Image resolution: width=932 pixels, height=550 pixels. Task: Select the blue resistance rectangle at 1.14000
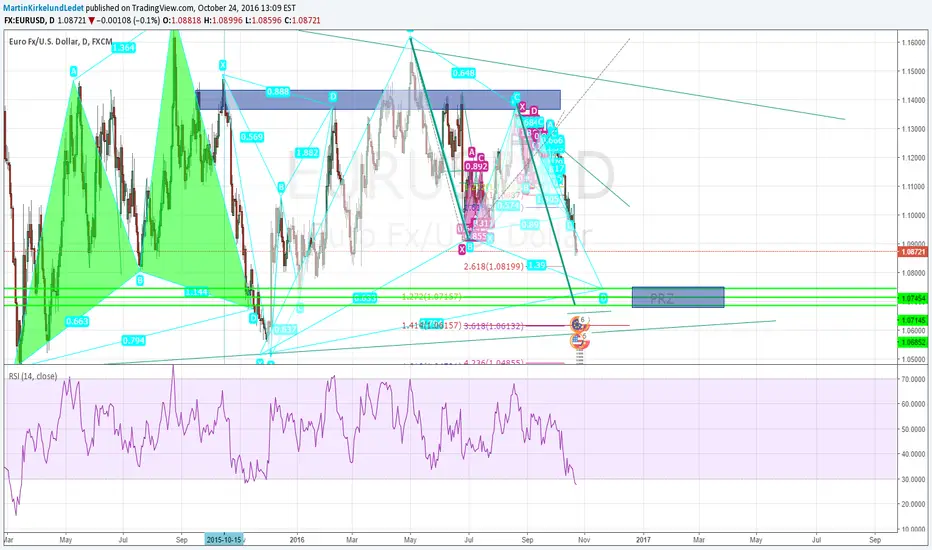(378, 100)
